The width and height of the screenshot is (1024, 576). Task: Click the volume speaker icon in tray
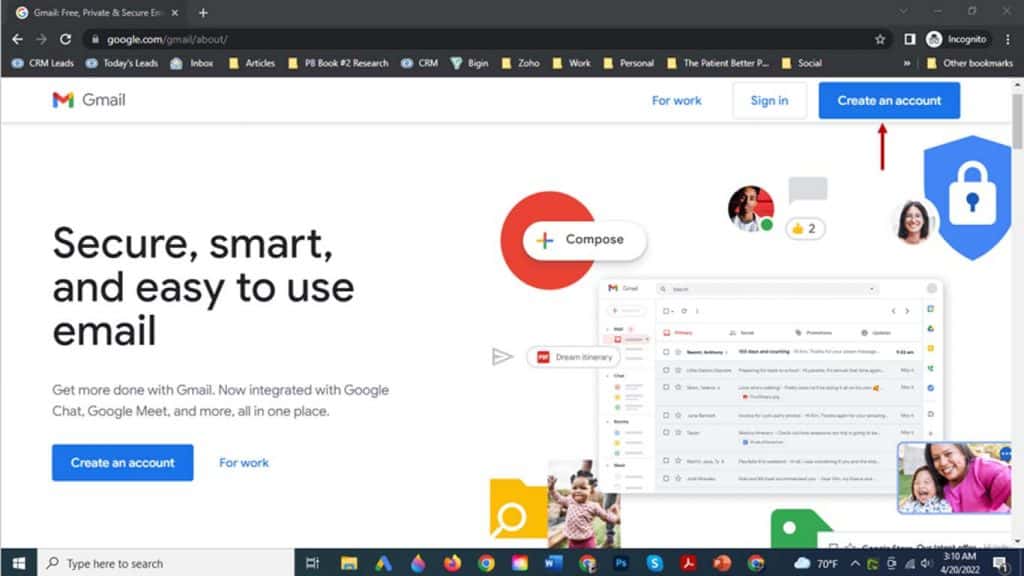click(x=926, y=563)
